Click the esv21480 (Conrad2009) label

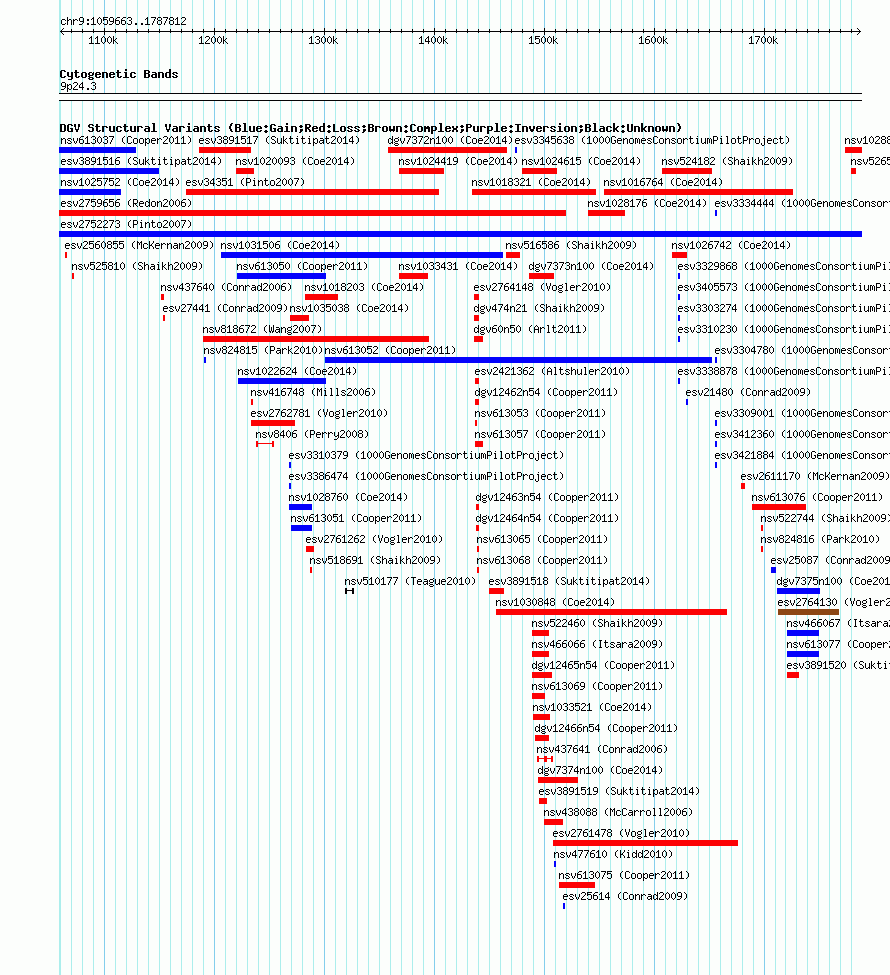(x=748, y=392)
